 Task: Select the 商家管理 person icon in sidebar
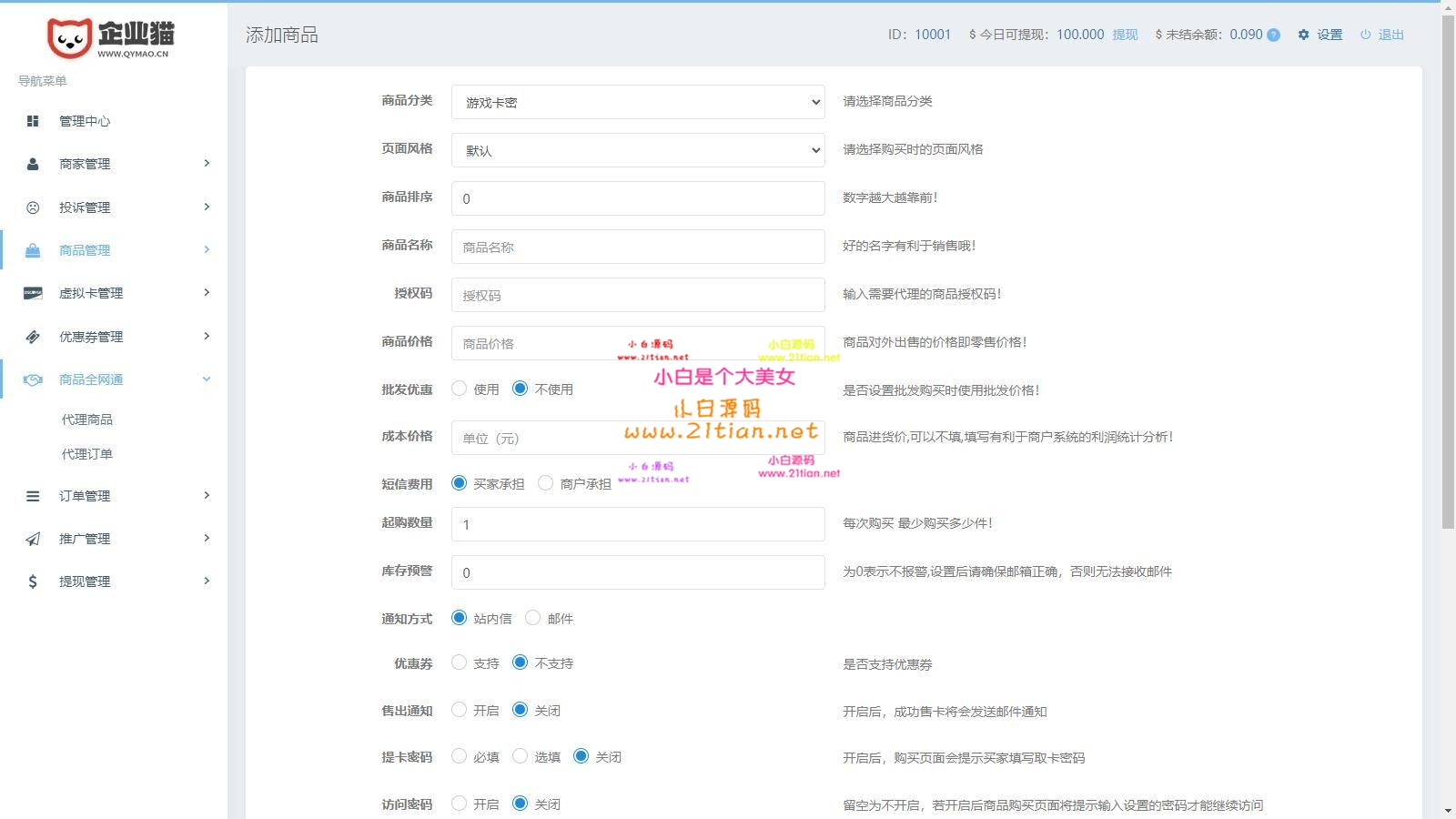click(x=34, y=164)
